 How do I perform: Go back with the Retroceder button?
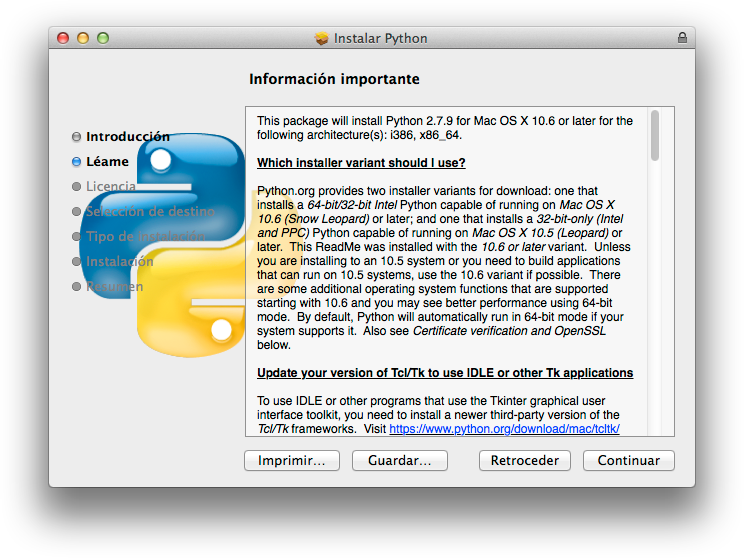pyautogui.click(x=525, y=460)
